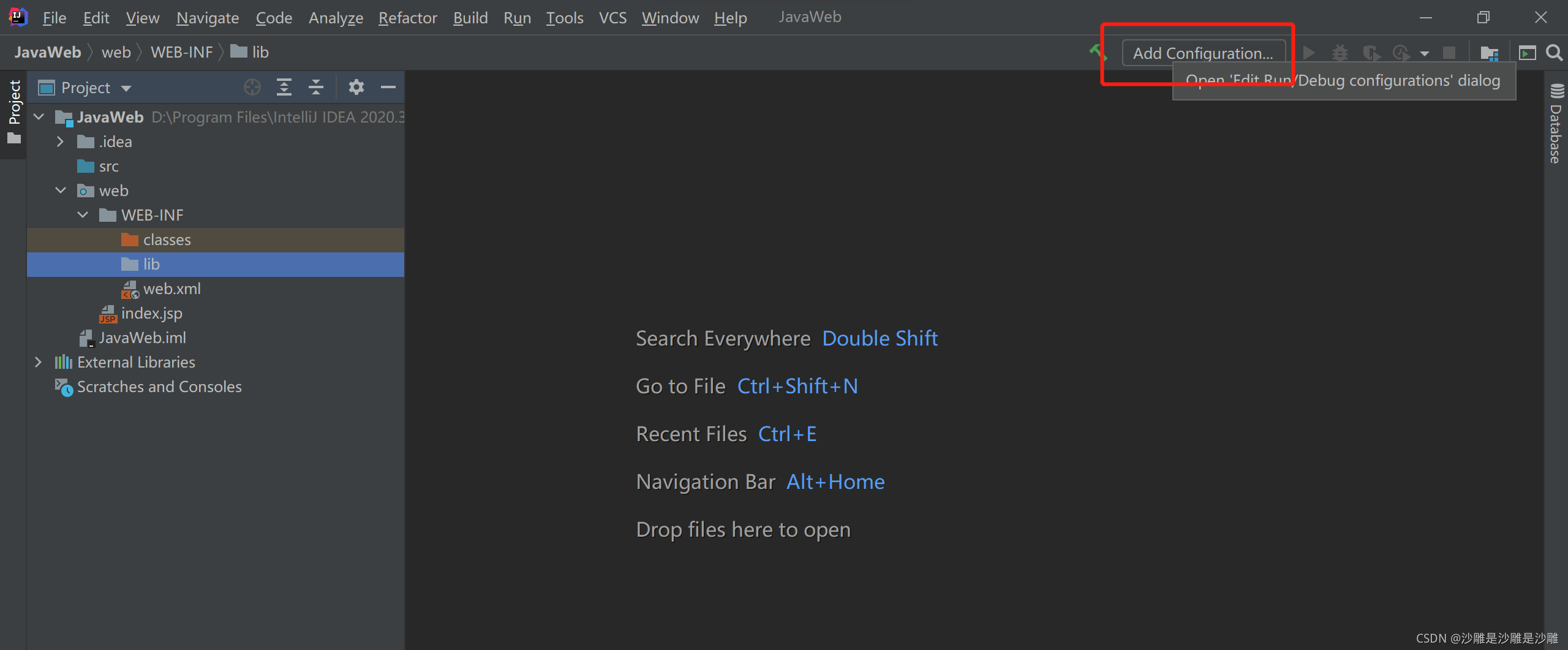Click Run with Coverage icon
This screenshot has width=1568, height=650.
click(x=1371, y=53)
